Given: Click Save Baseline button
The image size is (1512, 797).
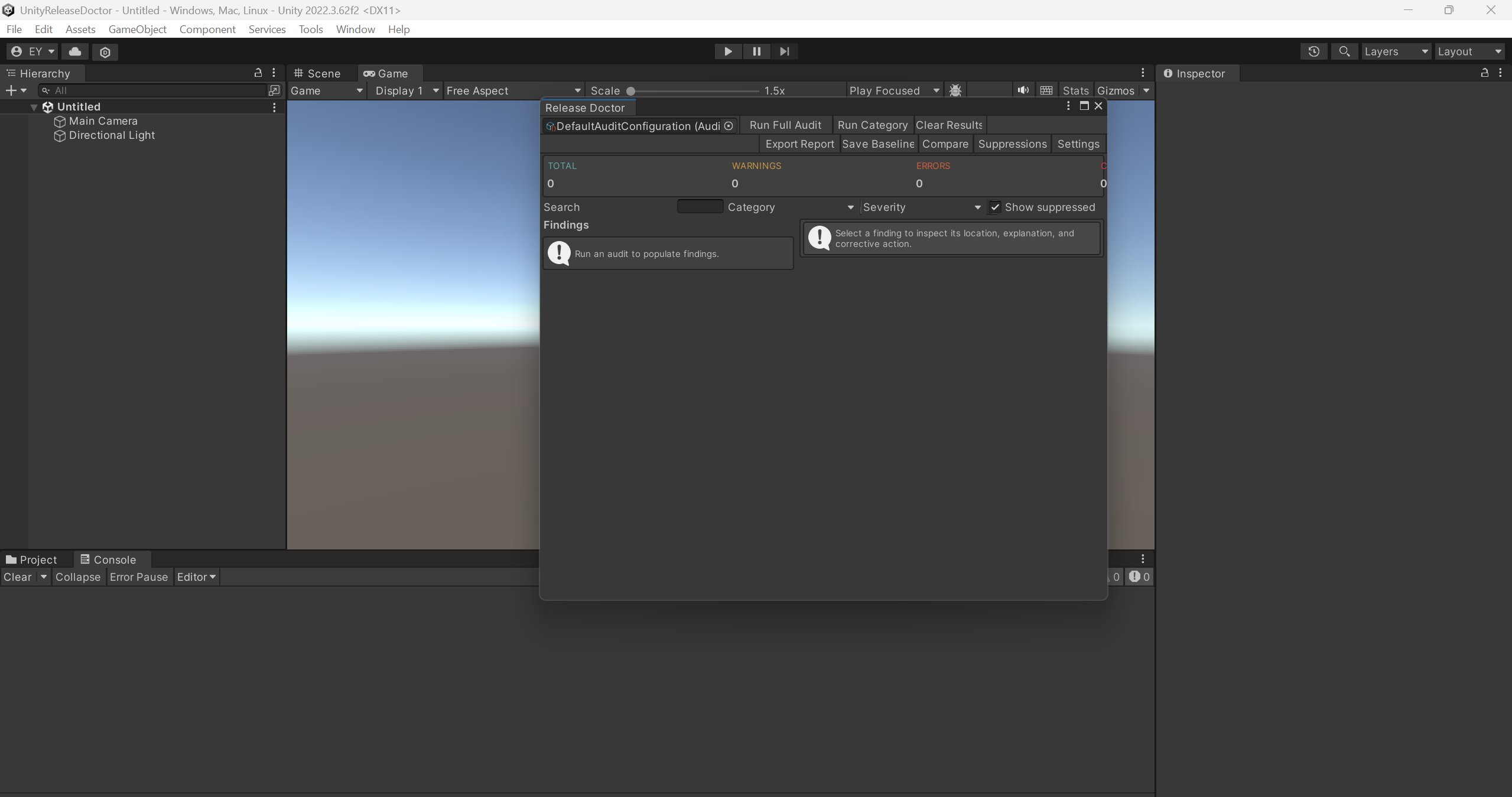Looking at the screenshot, I should tap(878, 144).
